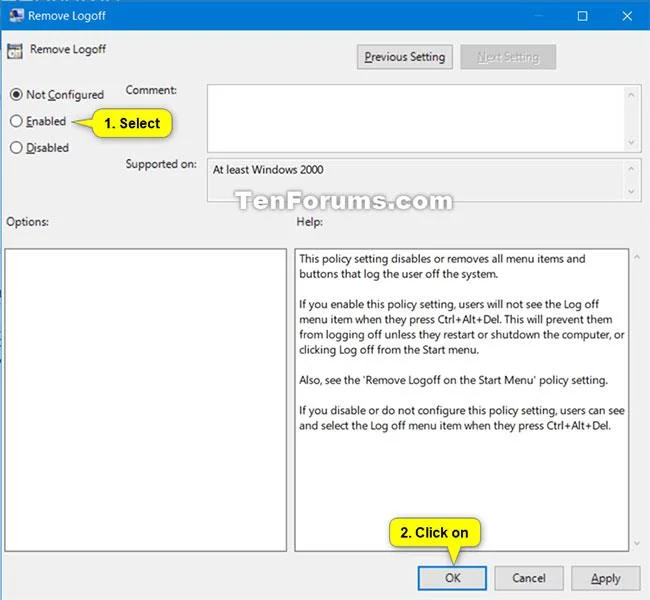Select the Not Configured radio button
Image resolution: width=650 pixels, height=600 pixels.
pyautogui.click(x=16, y=95)
